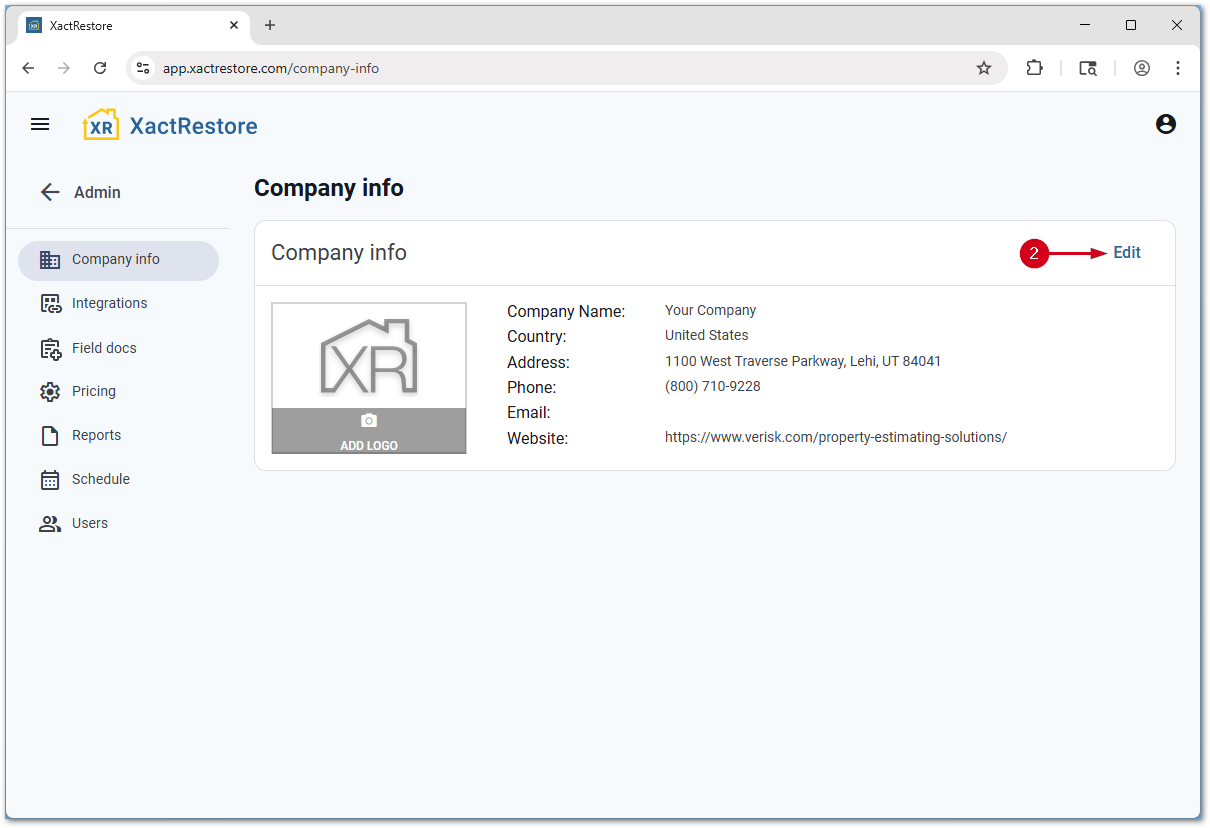1210x828 pixels.
Task: Click the Pricing gear icon
Action: [x=50, y=391]
